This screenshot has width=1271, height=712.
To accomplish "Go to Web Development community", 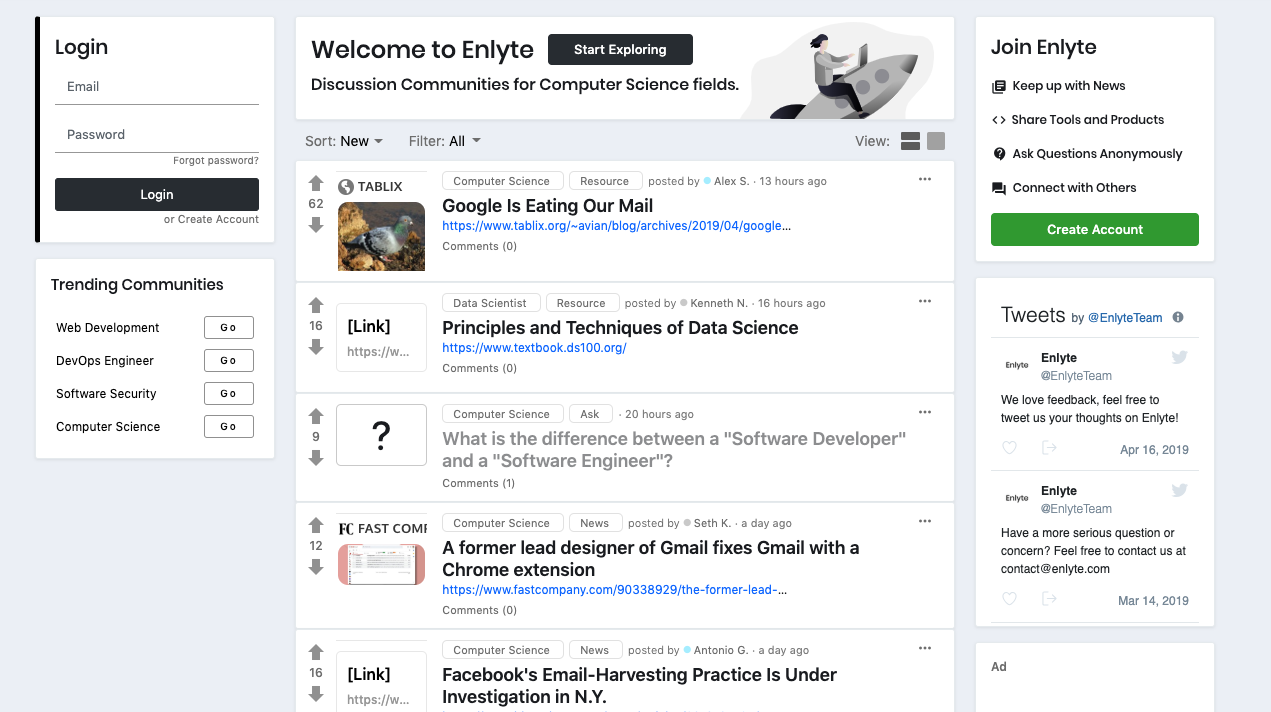I will click(229, 327).
